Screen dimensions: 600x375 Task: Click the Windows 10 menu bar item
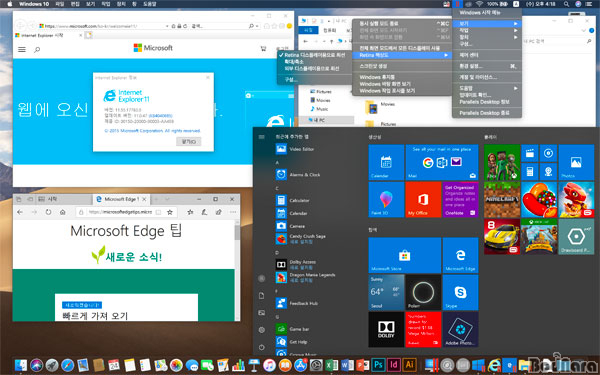coord(34,4)
